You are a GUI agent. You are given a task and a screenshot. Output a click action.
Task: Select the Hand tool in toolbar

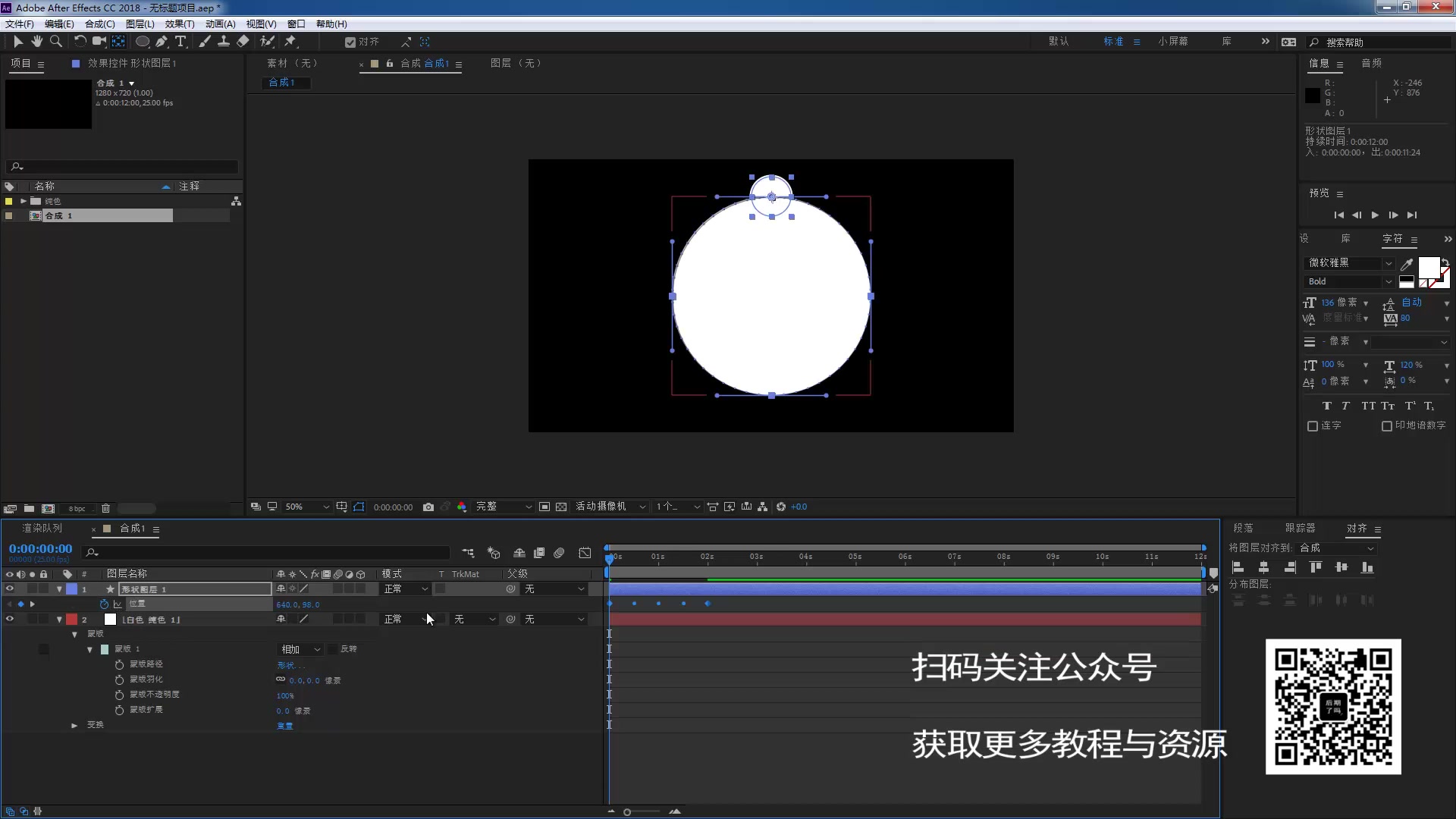point(36,42)
